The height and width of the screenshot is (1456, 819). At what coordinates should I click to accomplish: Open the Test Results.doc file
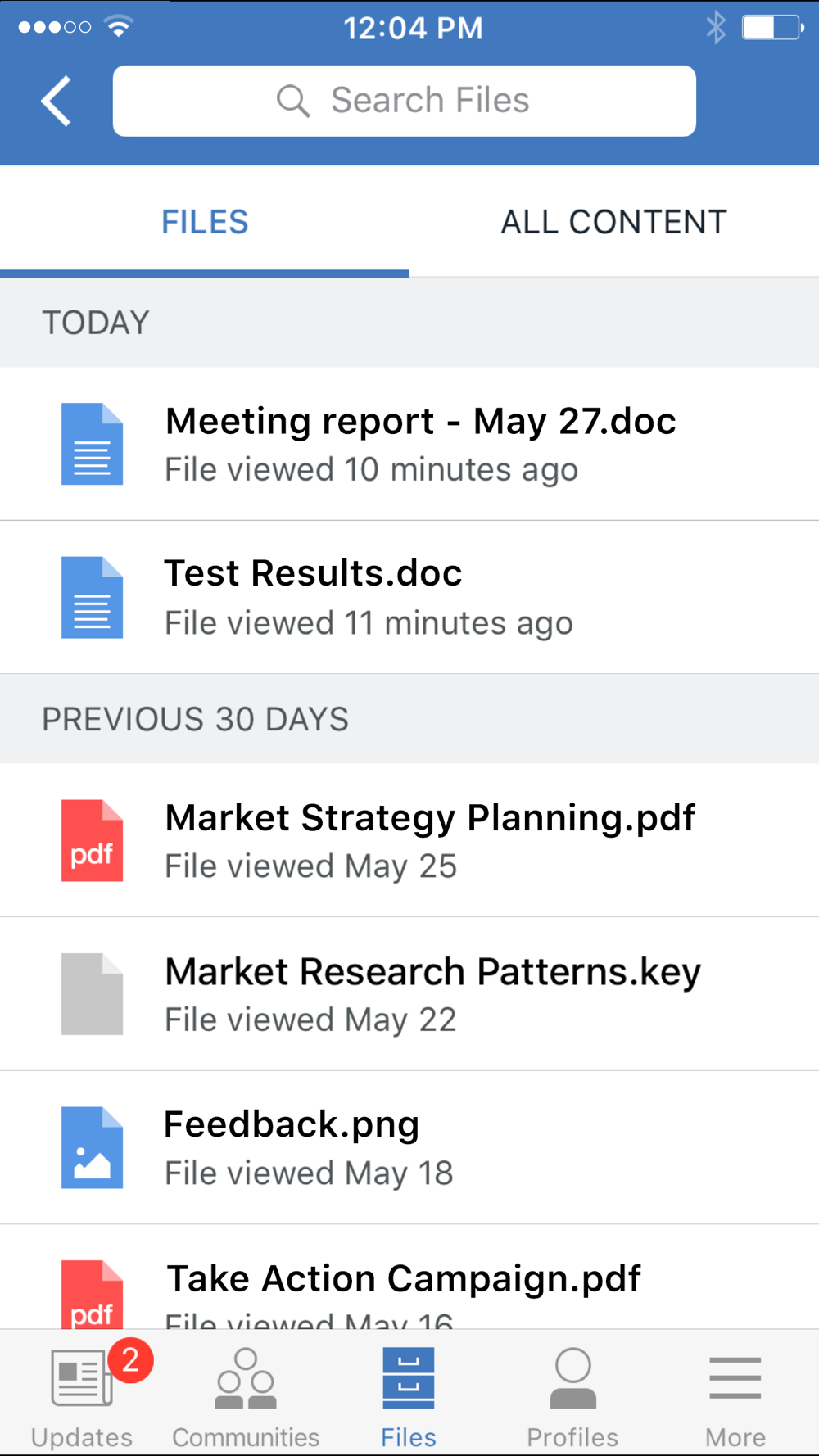(313, 573)
